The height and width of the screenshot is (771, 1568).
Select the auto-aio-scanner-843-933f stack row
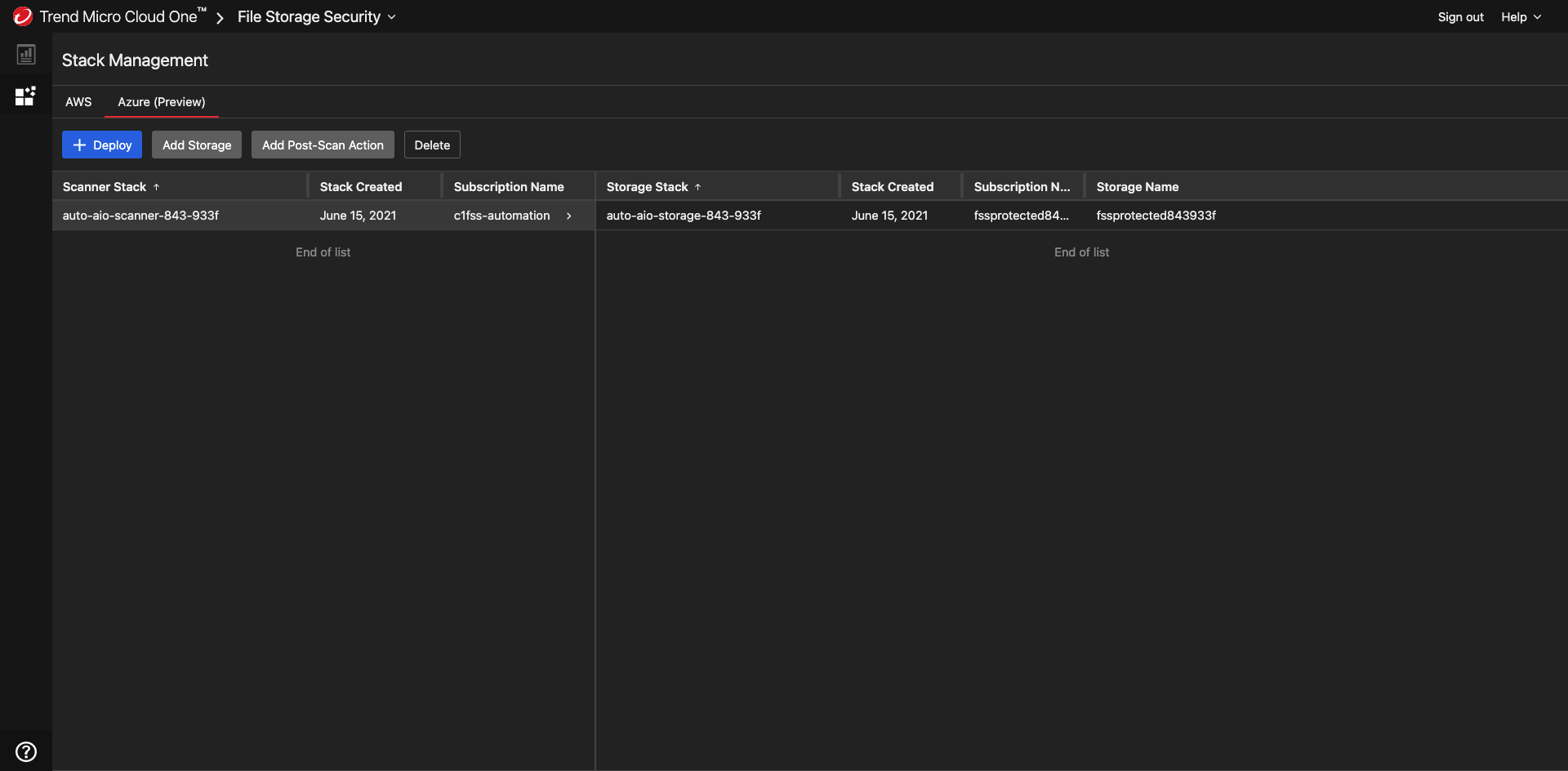point(140,216)
